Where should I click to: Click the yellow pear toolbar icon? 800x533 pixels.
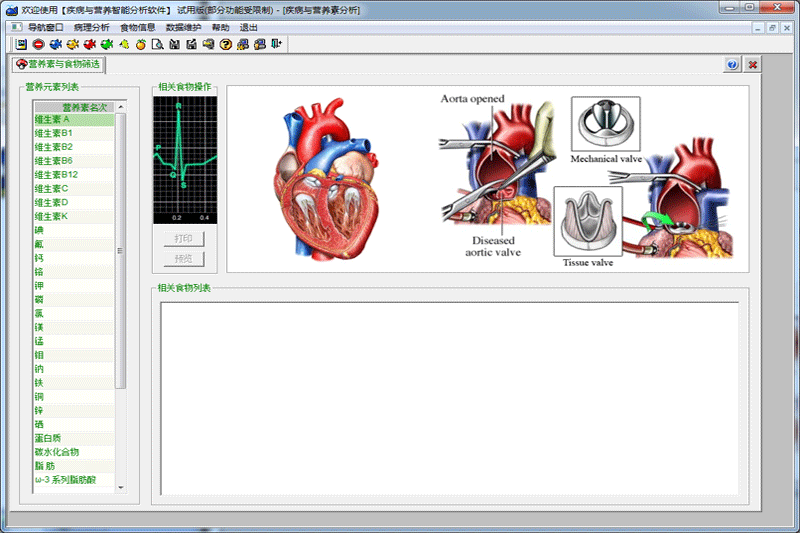[124, 44]
